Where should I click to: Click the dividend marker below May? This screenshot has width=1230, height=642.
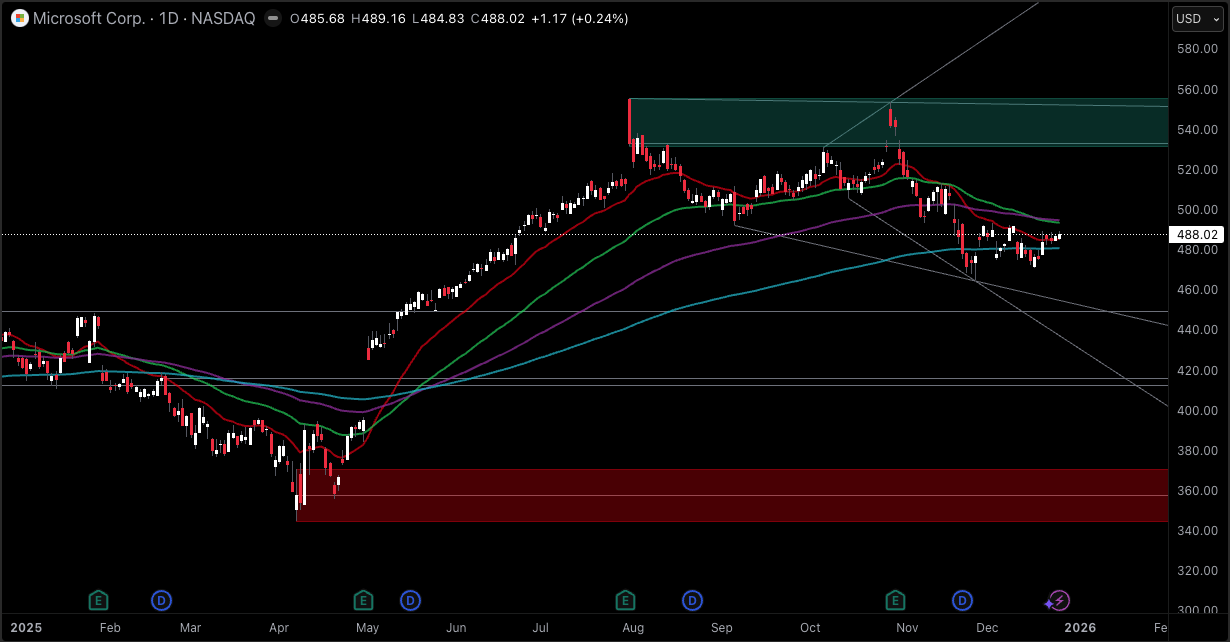click(411, 600)
